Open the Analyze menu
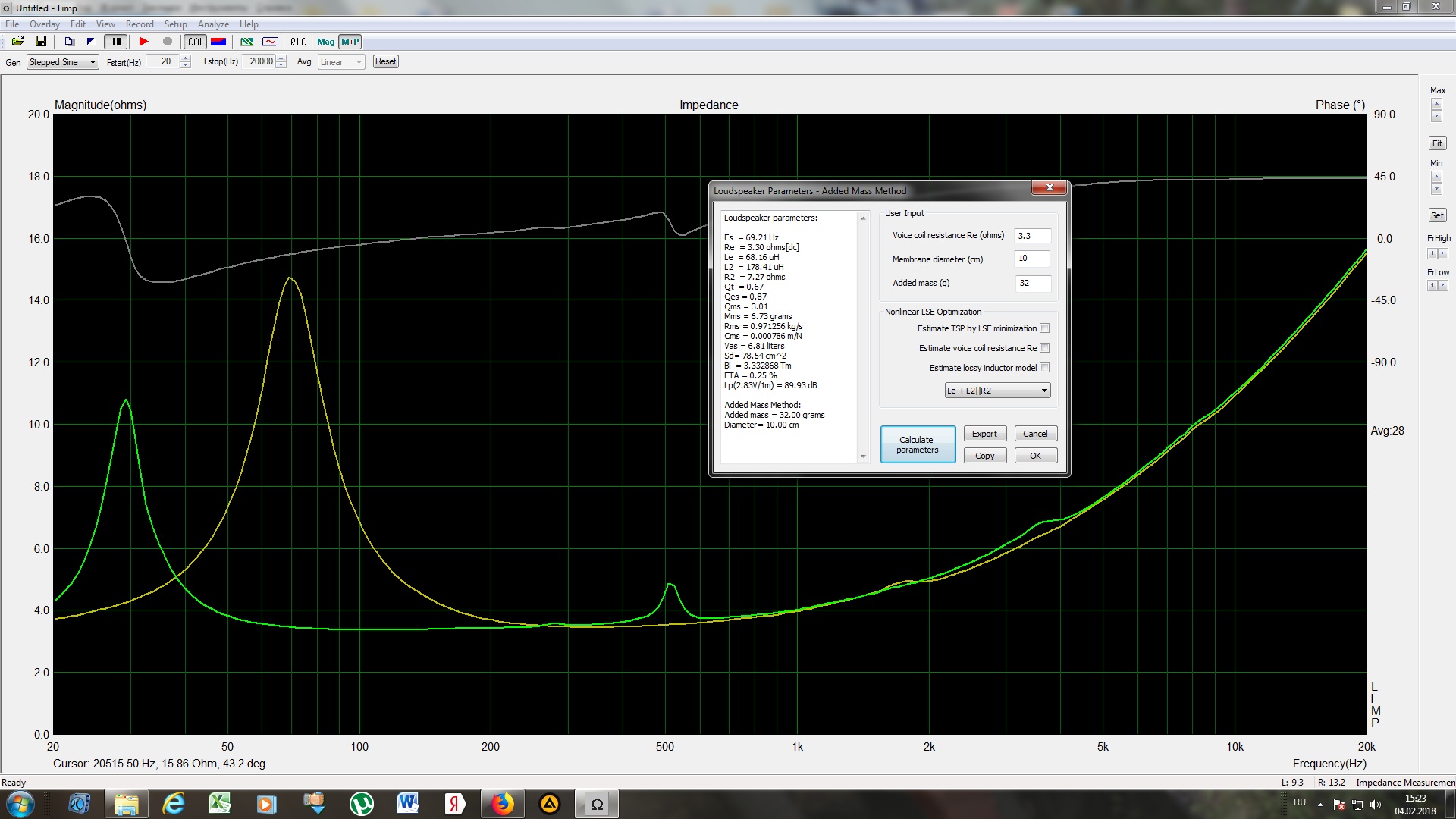The height and width of the screenshot is (819, 1456). (212, 24)
